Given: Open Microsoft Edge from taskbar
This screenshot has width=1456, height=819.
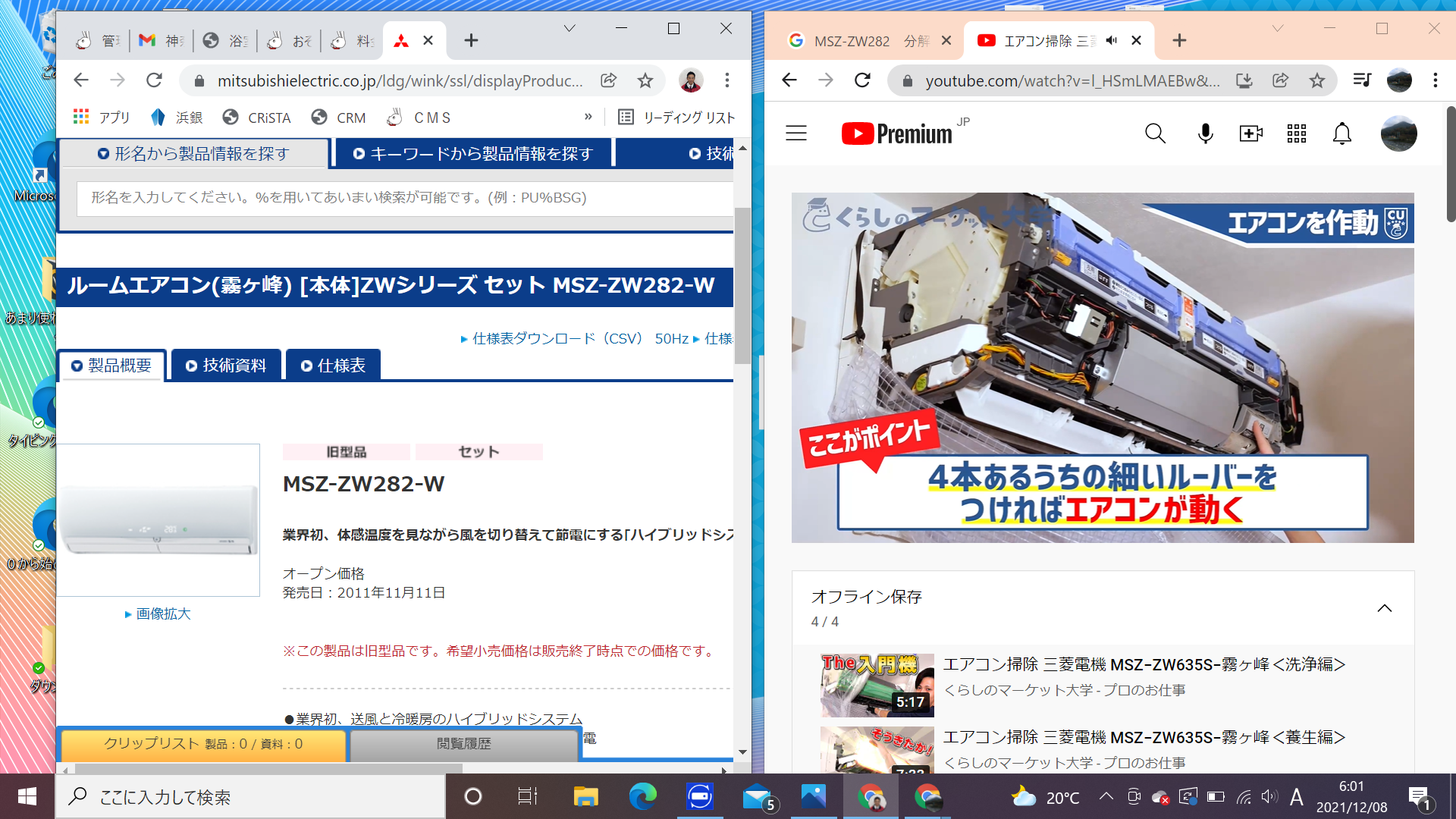Looking at the screenshot, I should (x=642, y=797).
